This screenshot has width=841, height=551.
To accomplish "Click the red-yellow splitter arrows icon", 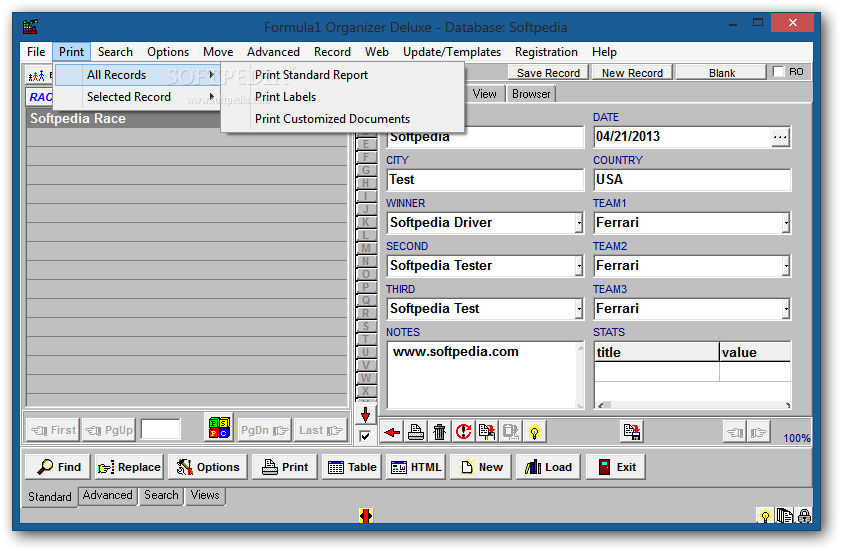I will click(x=366, y=516).
